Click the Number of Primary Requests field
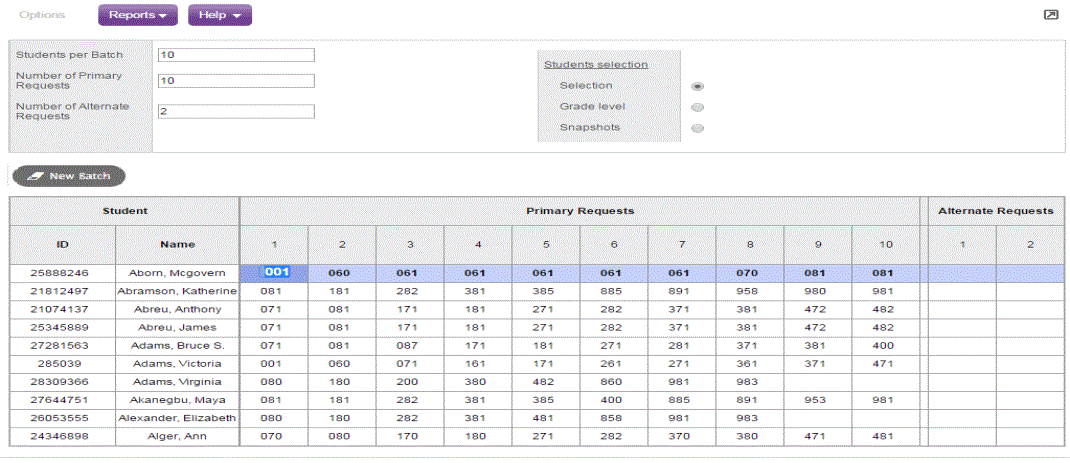 [236, 81]
